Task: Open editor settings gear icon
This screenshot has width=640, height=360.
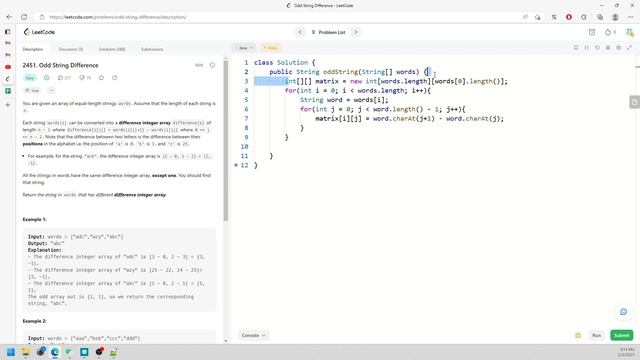Action: (x=618, y=48)
